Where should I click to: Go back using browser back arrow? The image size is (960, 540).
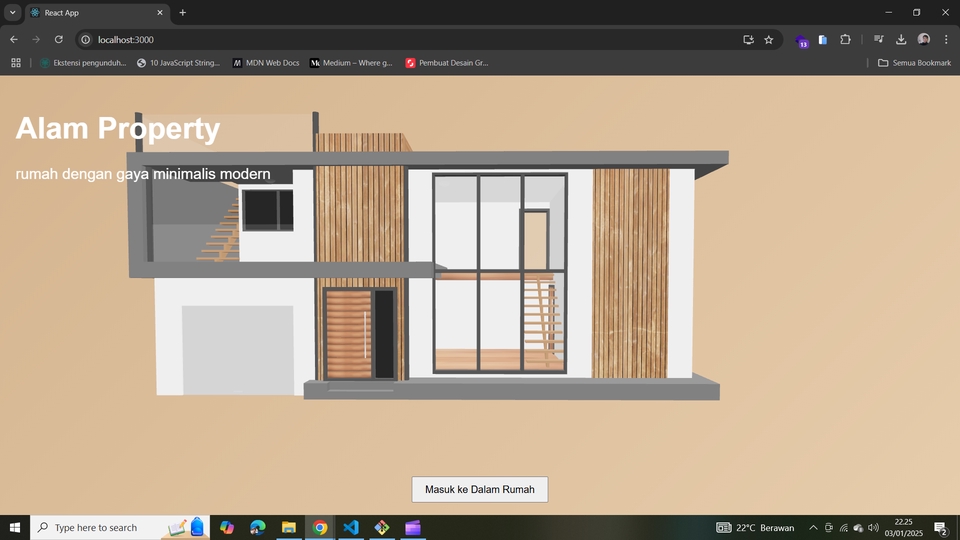(13, 40)
